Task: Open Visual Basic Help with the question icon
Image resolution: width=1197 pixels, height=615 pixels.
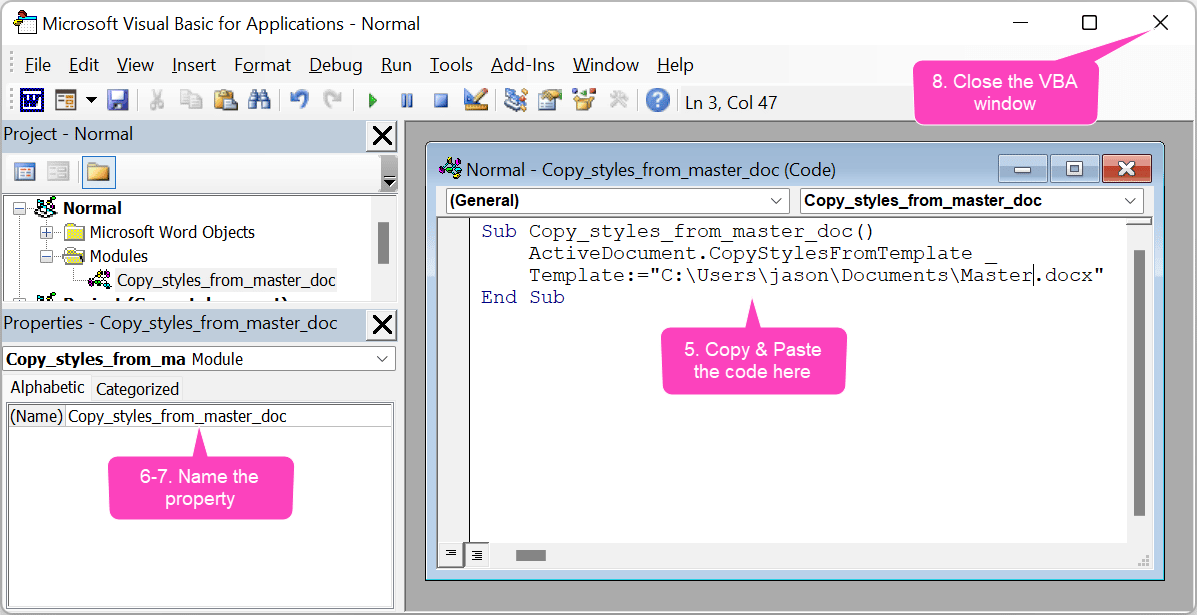Action: (657, 100)
